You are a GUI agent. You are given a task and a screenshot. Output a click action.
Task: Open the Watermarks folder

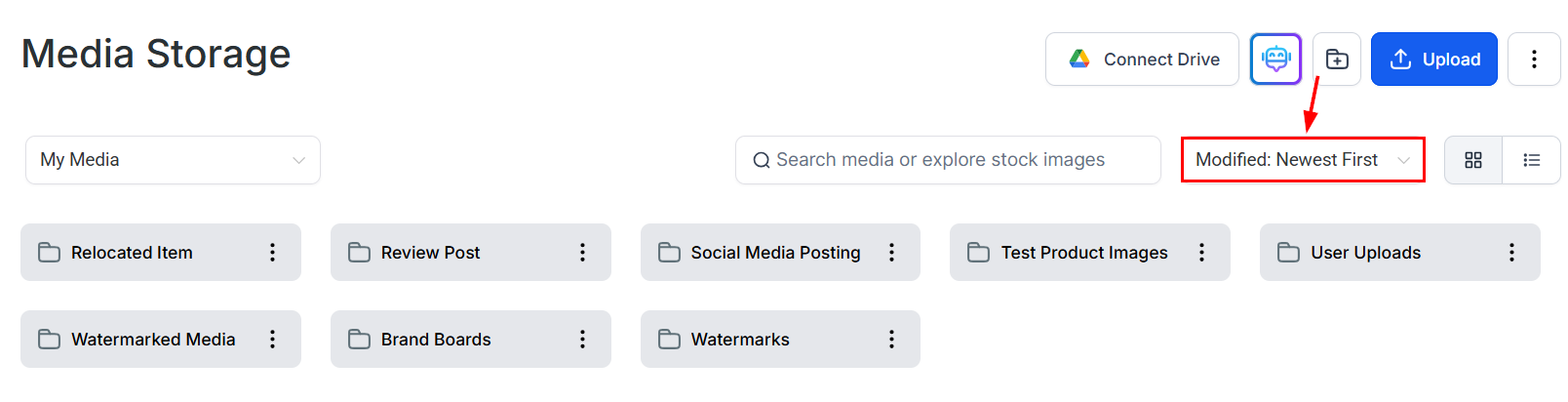(x=740, y=340)
